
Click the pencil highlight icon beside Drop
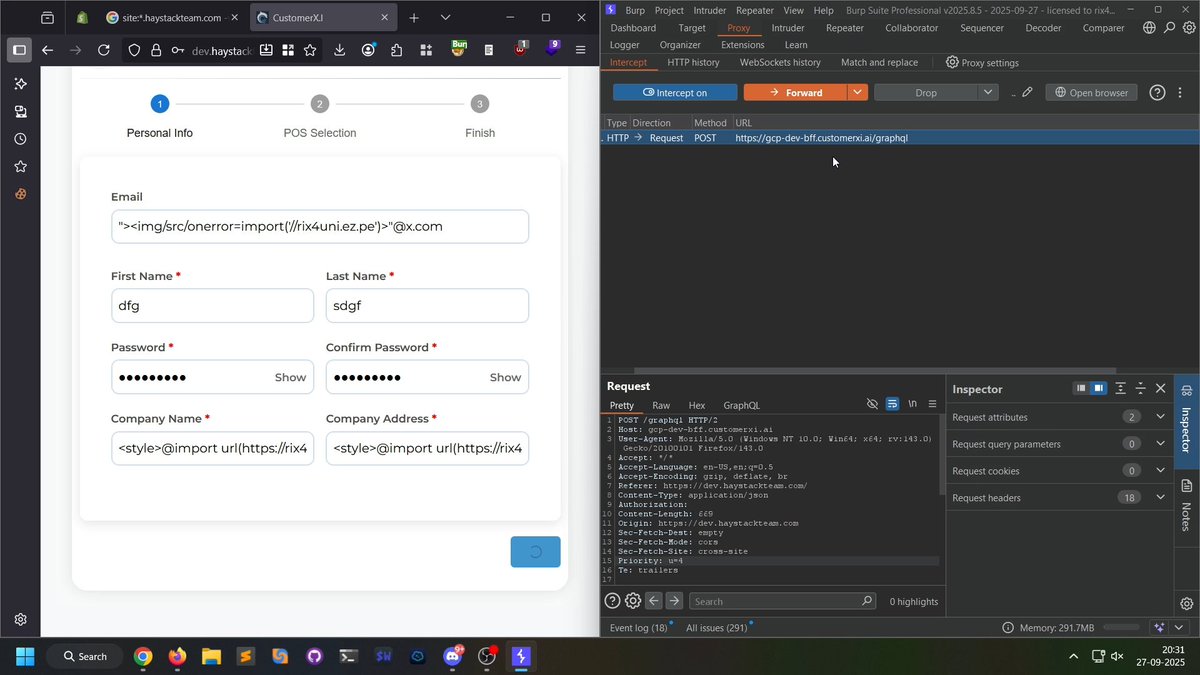[1027, 92]
